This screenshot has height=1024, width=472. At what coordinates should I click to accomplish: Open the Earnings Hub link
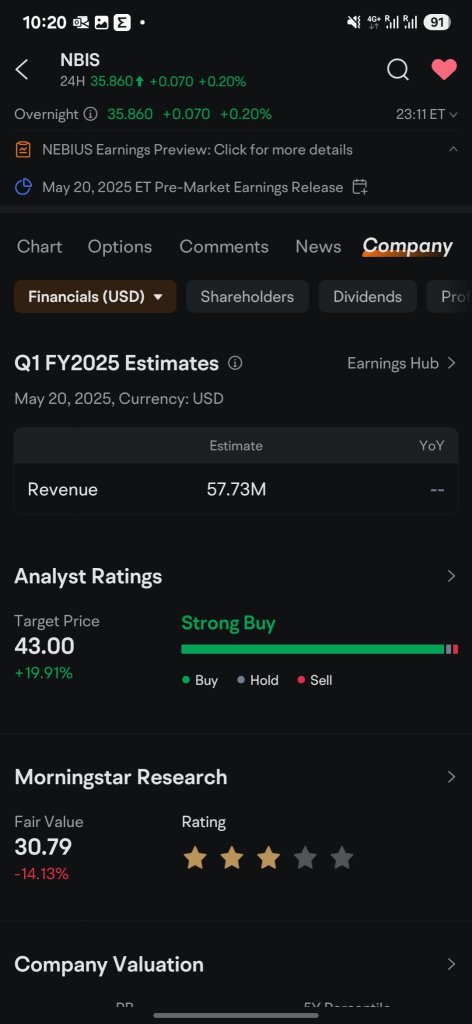coord(401,363)
